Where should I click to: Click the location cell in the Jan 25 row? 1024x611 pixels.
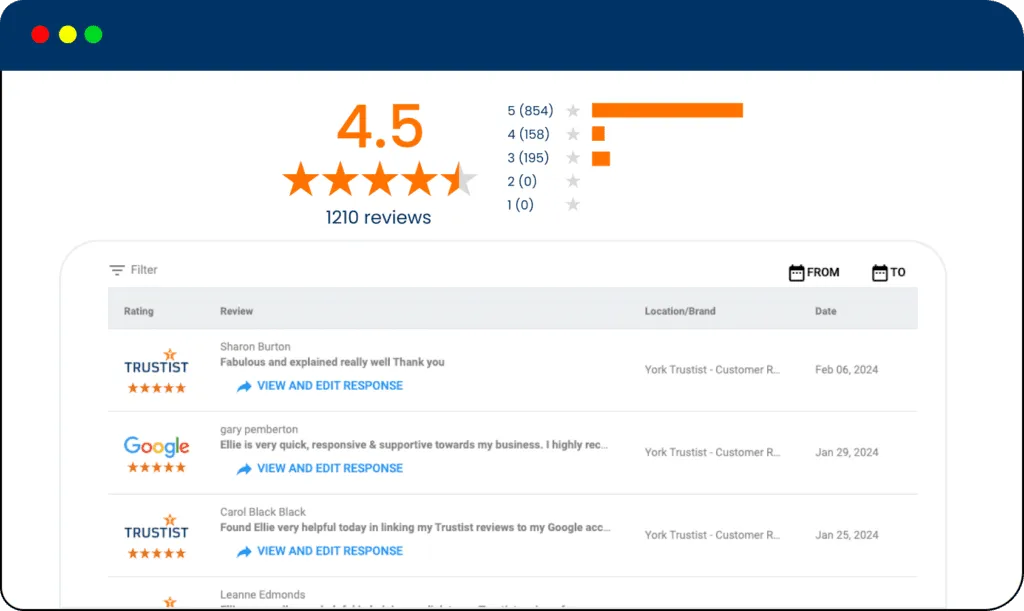(x=712, y=535)
